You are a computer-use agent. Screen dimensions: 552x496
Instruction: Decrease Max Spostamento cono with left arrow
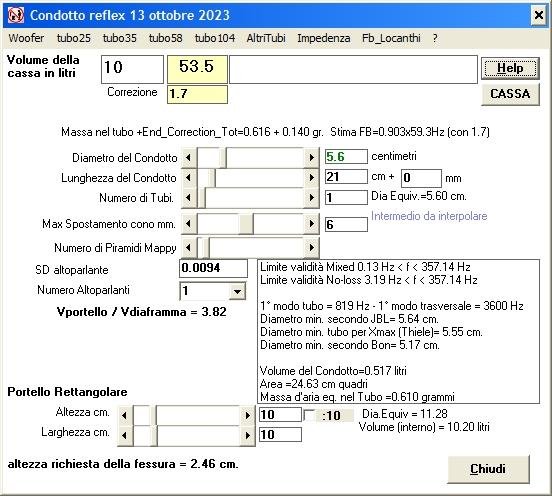189,224
